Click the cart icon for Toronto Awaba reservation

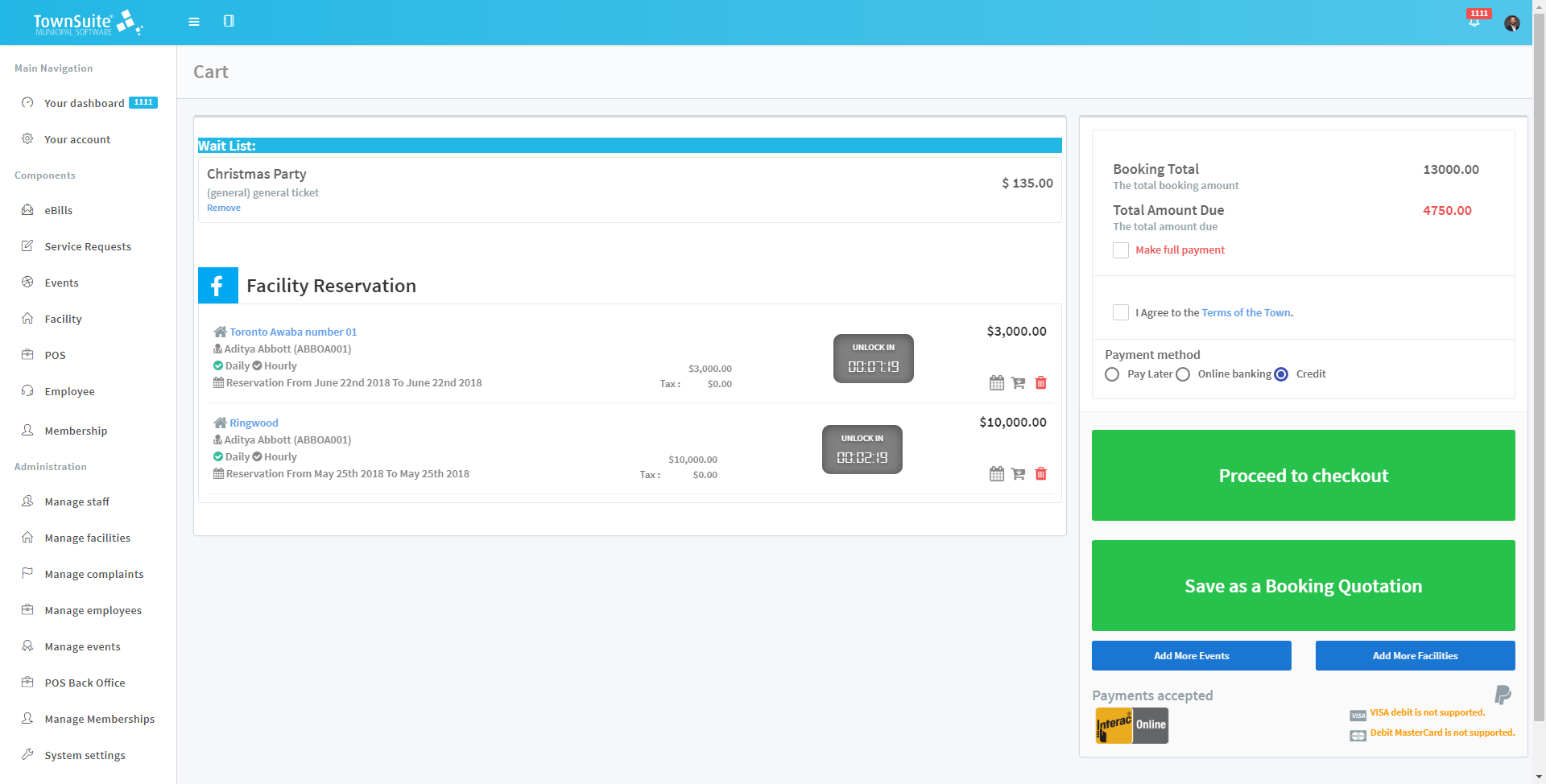pos(1019,383)
